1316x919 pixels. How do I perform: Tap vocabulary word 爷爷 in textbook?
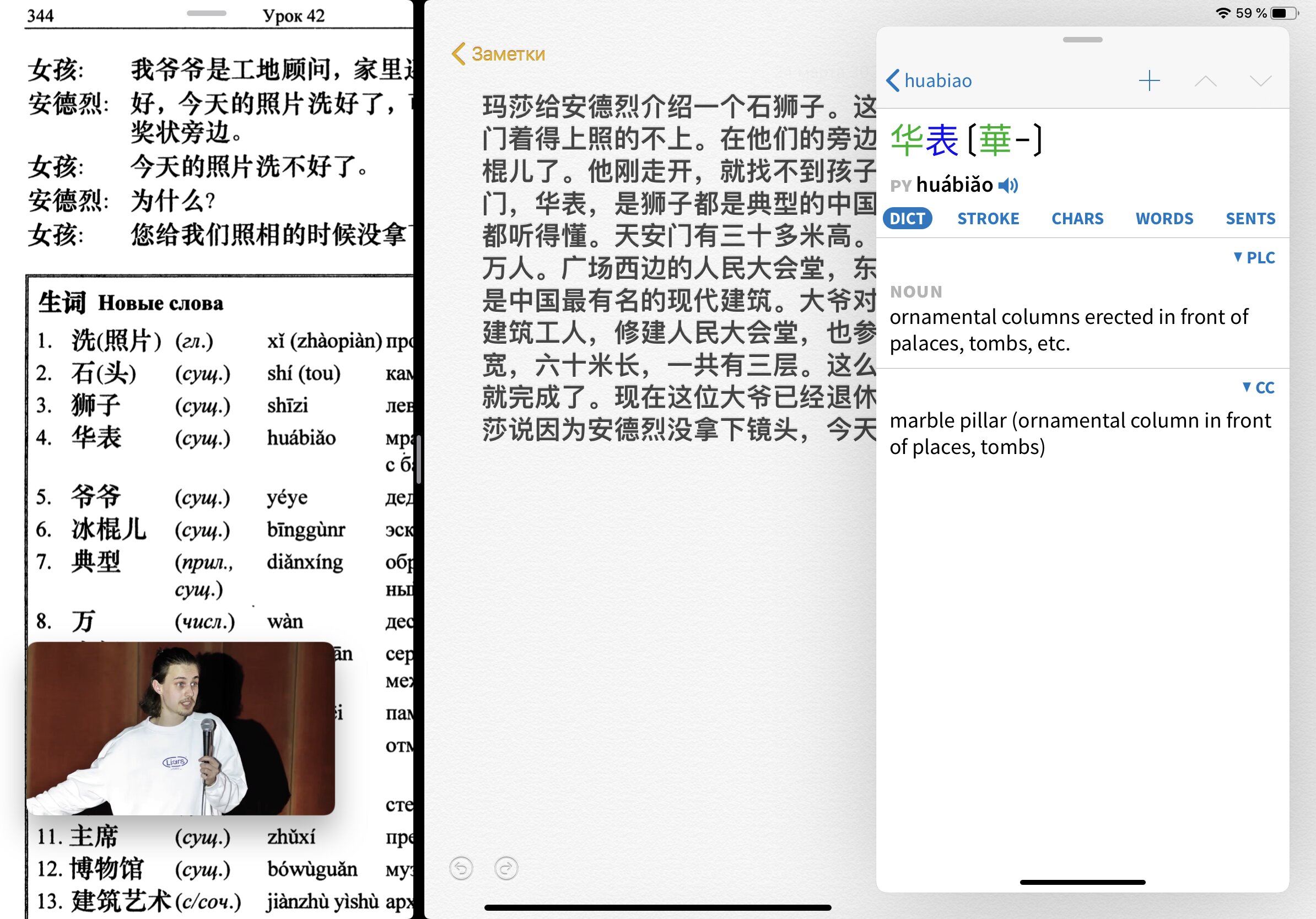(96, 496)
